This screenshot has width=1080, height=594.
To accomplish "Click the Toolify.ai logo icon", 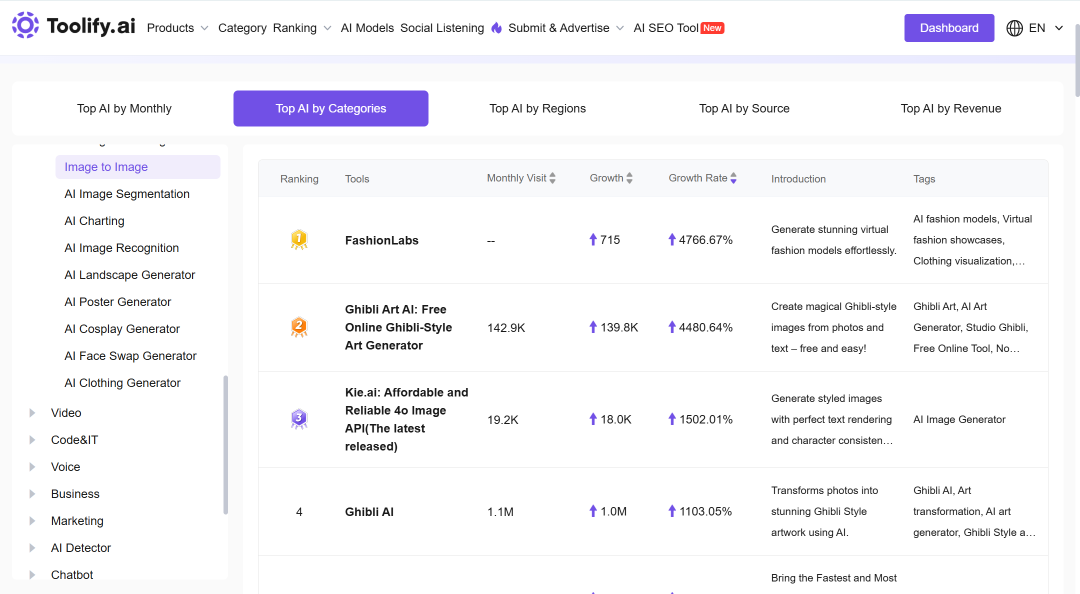I will [25, 25].
